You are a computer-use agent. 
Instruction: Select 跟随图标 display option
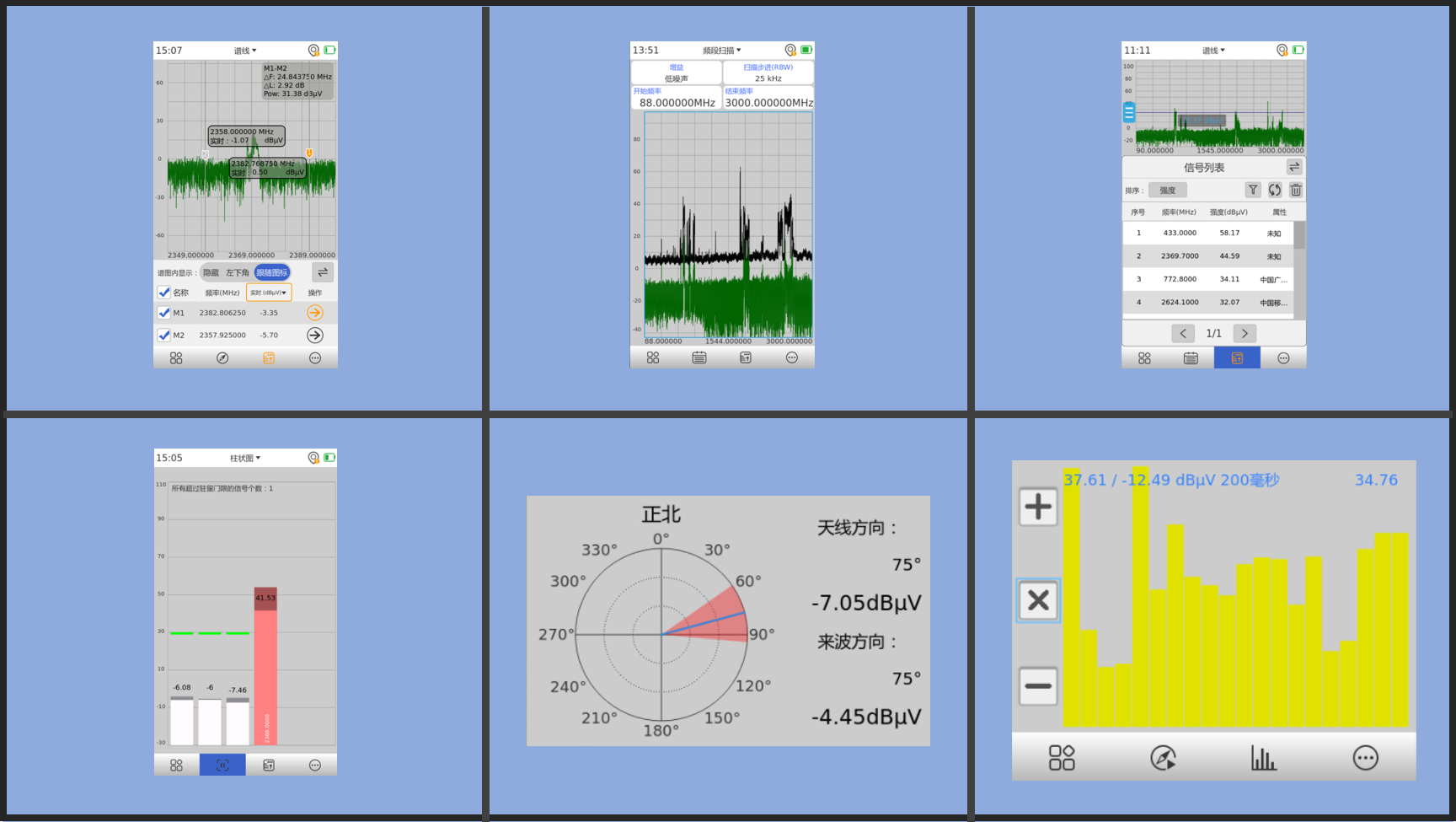pyautogui.click(x=272, y=272)
